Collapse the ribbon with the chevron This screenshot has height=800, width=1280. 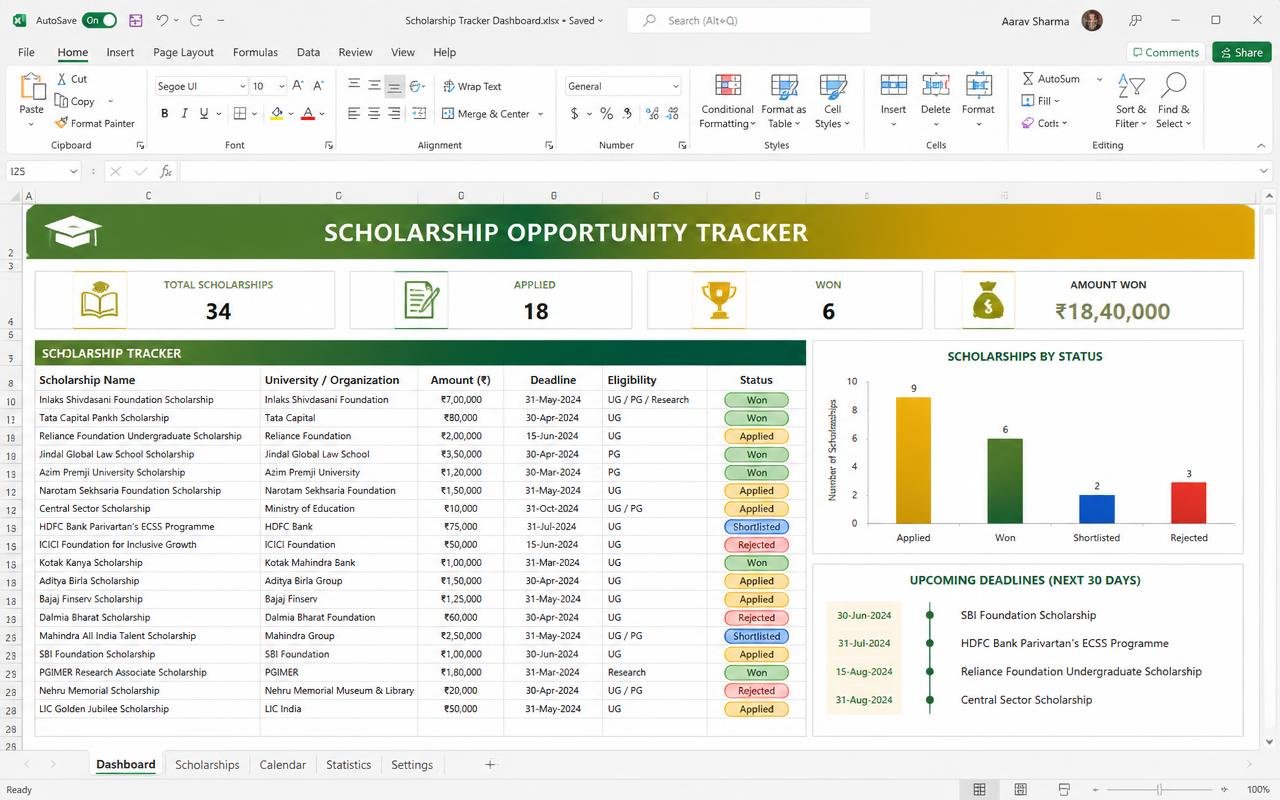tap(1260, 146)
